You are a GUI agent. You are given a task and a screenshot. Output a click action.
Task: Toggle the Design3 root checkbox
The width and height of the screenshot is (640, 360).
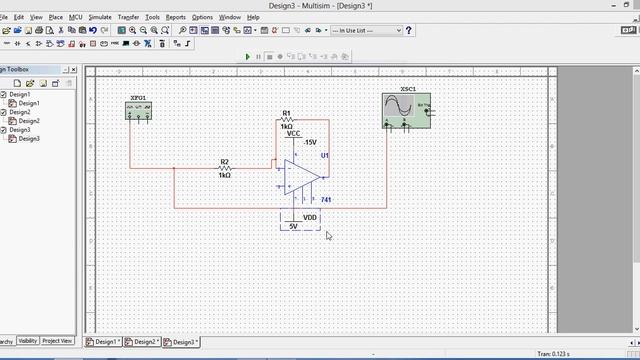click(x=3, y=130)
